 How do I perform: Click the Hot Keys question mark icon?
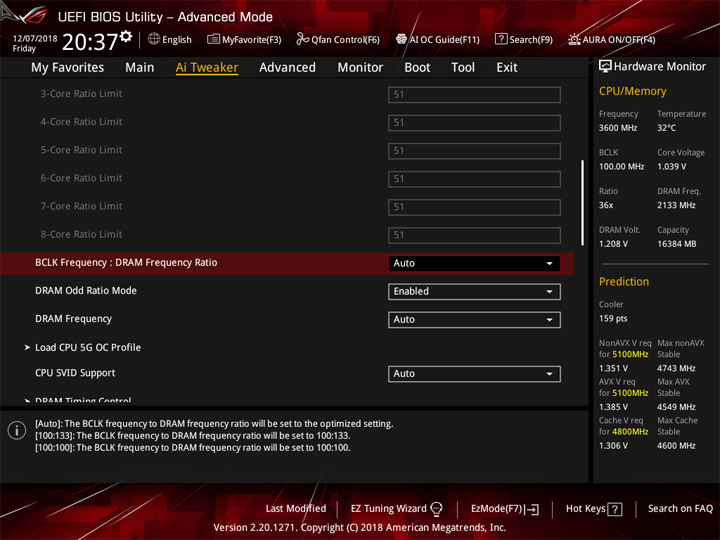tap(614, 509)
